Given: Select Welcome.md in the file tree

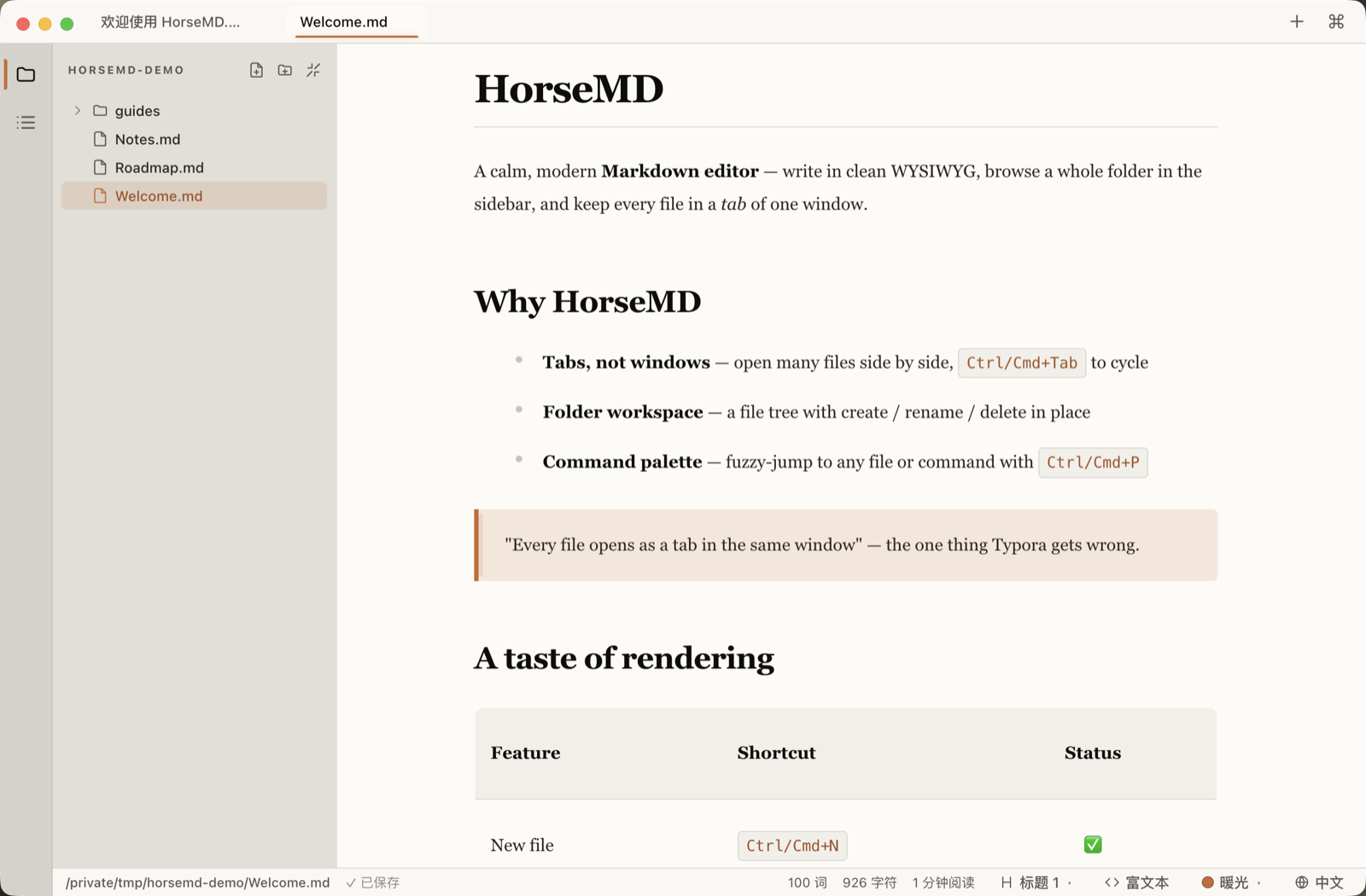Looking at the screenshot, I should tap(194, 195).
